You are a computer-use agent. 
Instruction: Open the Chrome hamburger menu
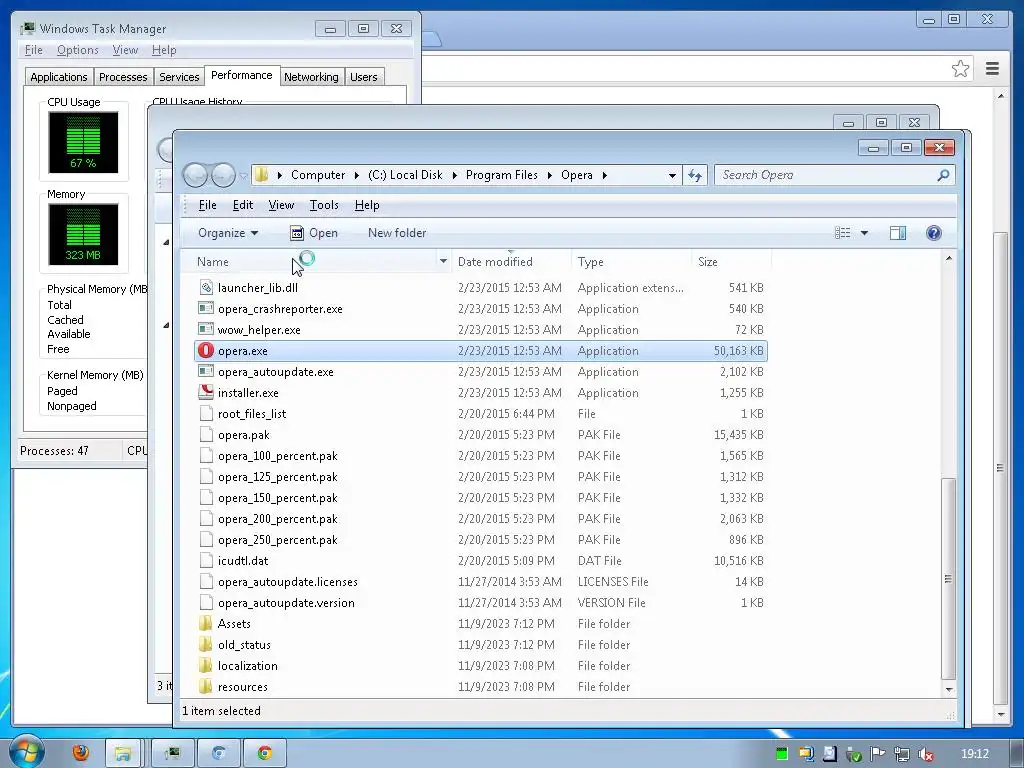point(992,69)
